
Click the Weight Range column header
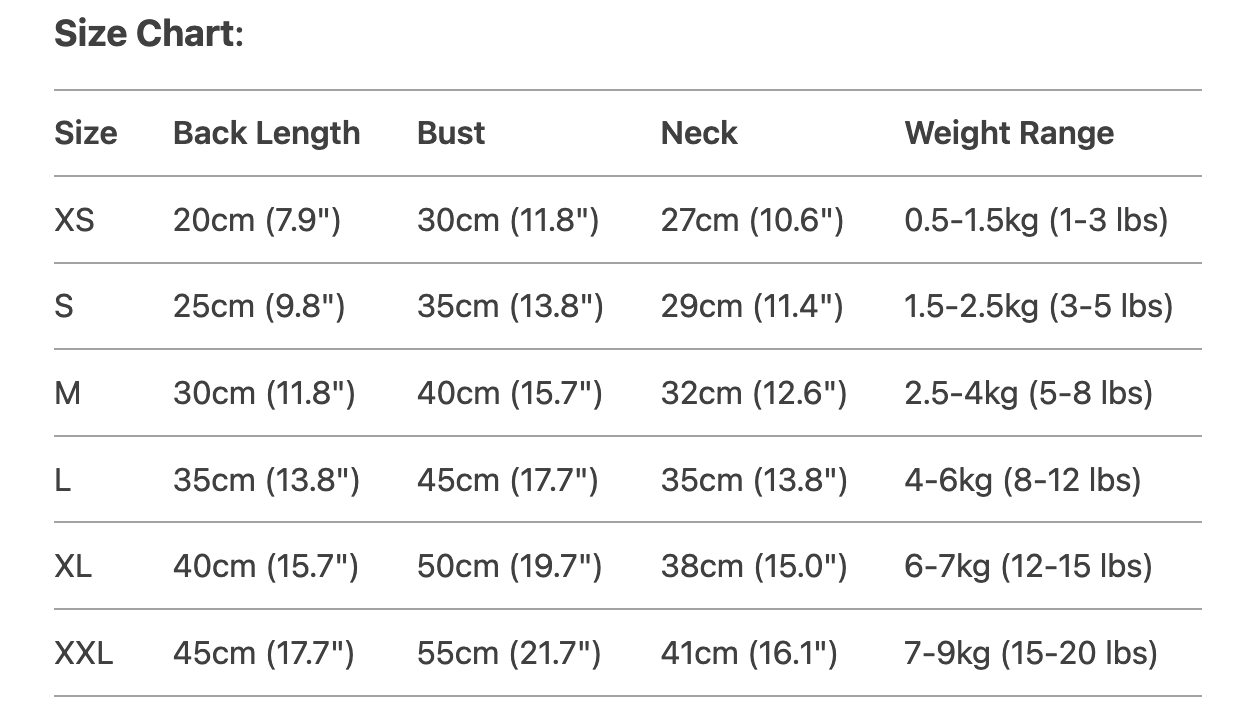(1009, 133)
